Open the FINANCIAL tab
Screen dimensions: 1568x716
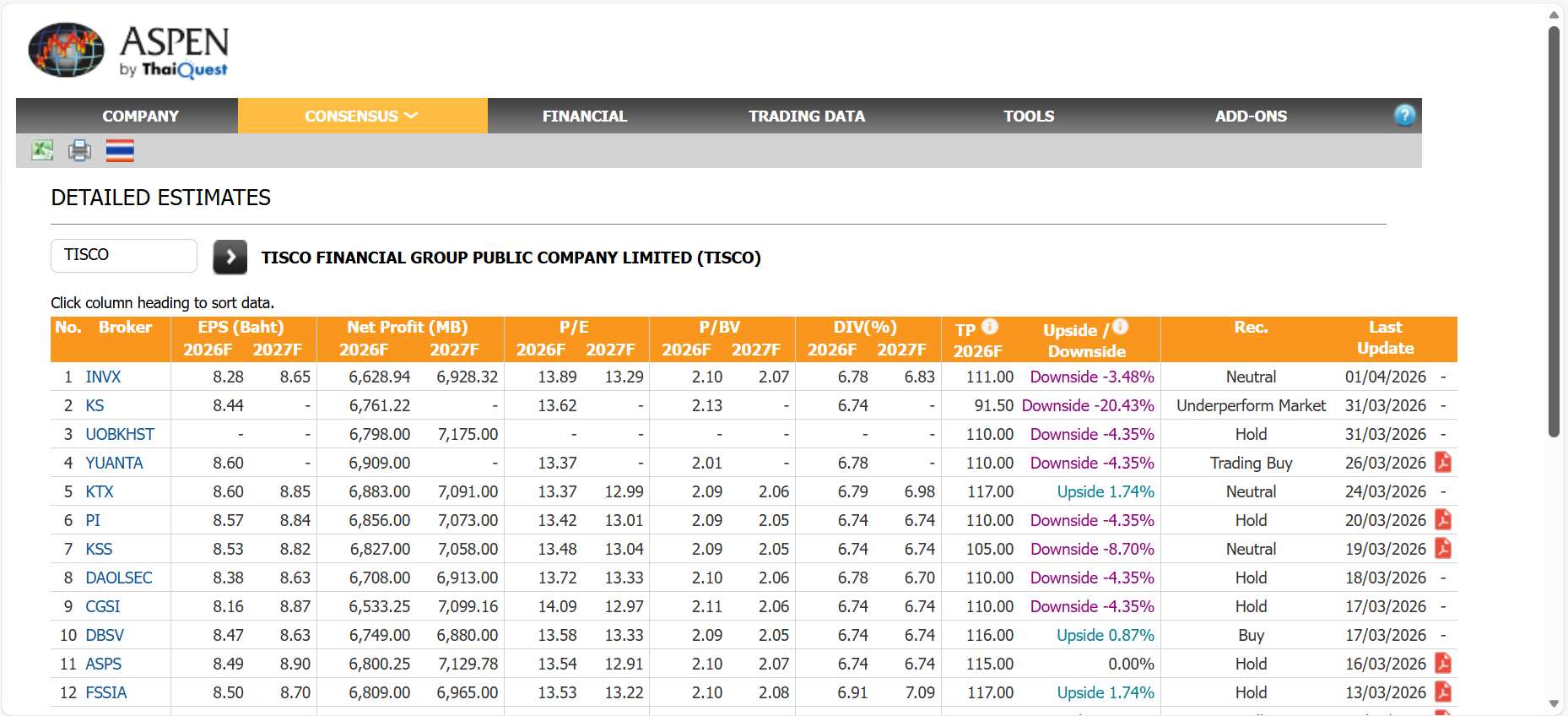(584, 117)
